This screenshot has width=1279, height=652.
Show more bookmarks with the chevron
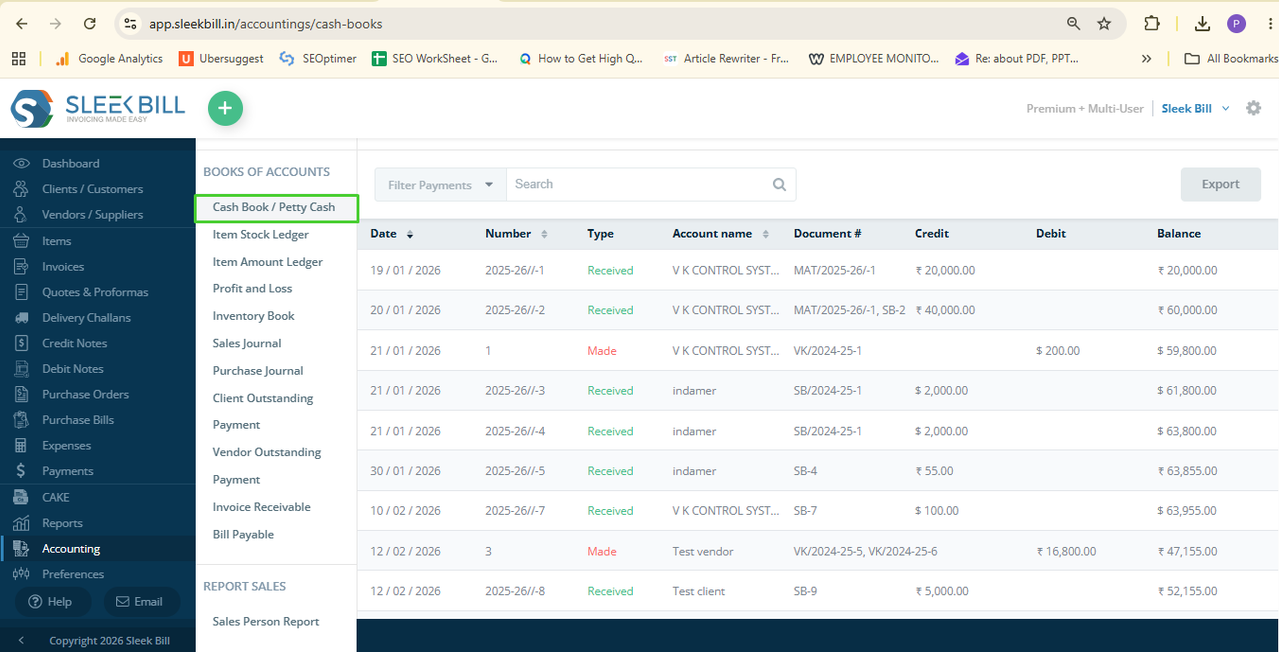pos(1146,59)
